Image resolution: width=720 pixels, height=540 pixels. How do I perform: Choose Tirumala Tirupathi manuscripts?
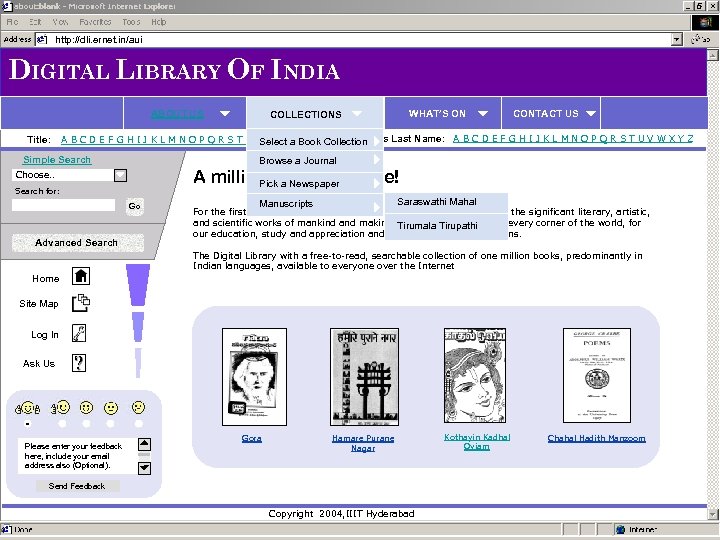[446, 226]
